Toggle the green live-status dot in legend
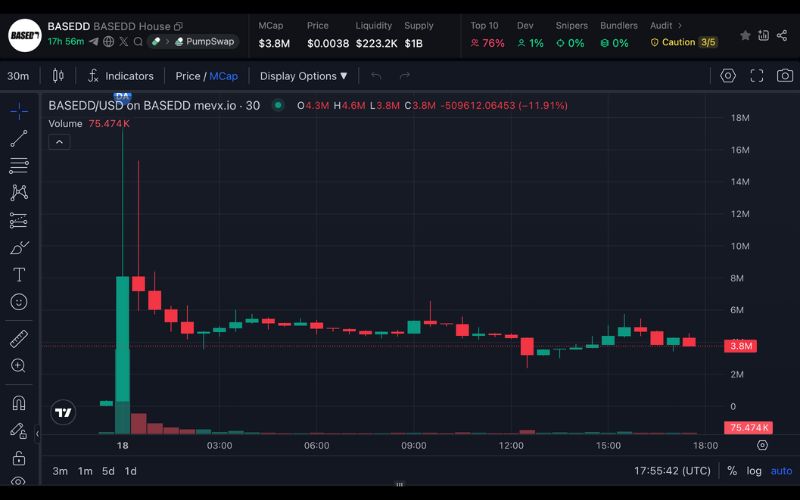Viewport: 800px width, 500px height. 278,106
